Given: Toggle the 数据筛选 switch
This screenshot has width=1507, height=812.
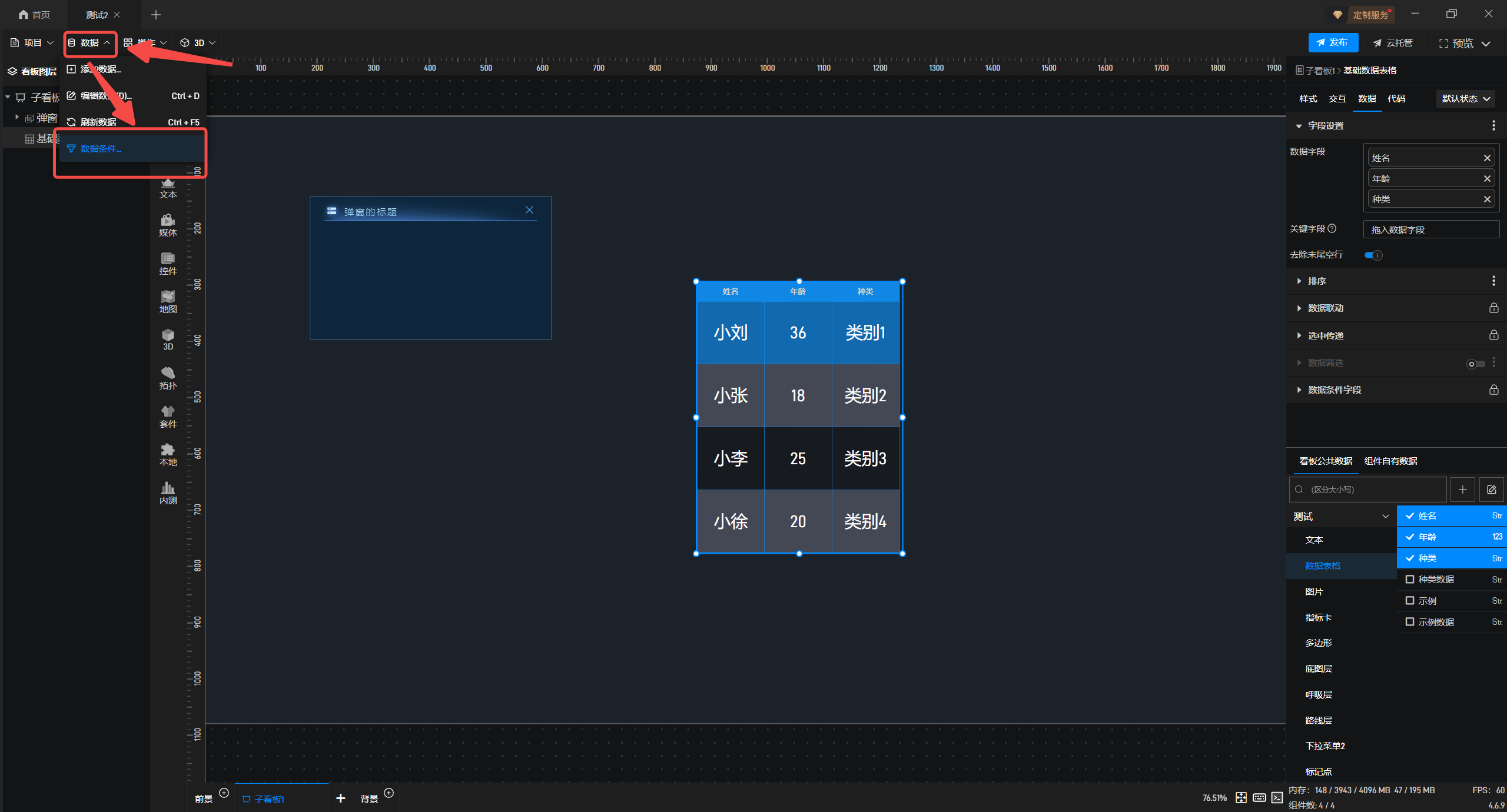Looking at the screenshot, I should [x=1475, y=364].
